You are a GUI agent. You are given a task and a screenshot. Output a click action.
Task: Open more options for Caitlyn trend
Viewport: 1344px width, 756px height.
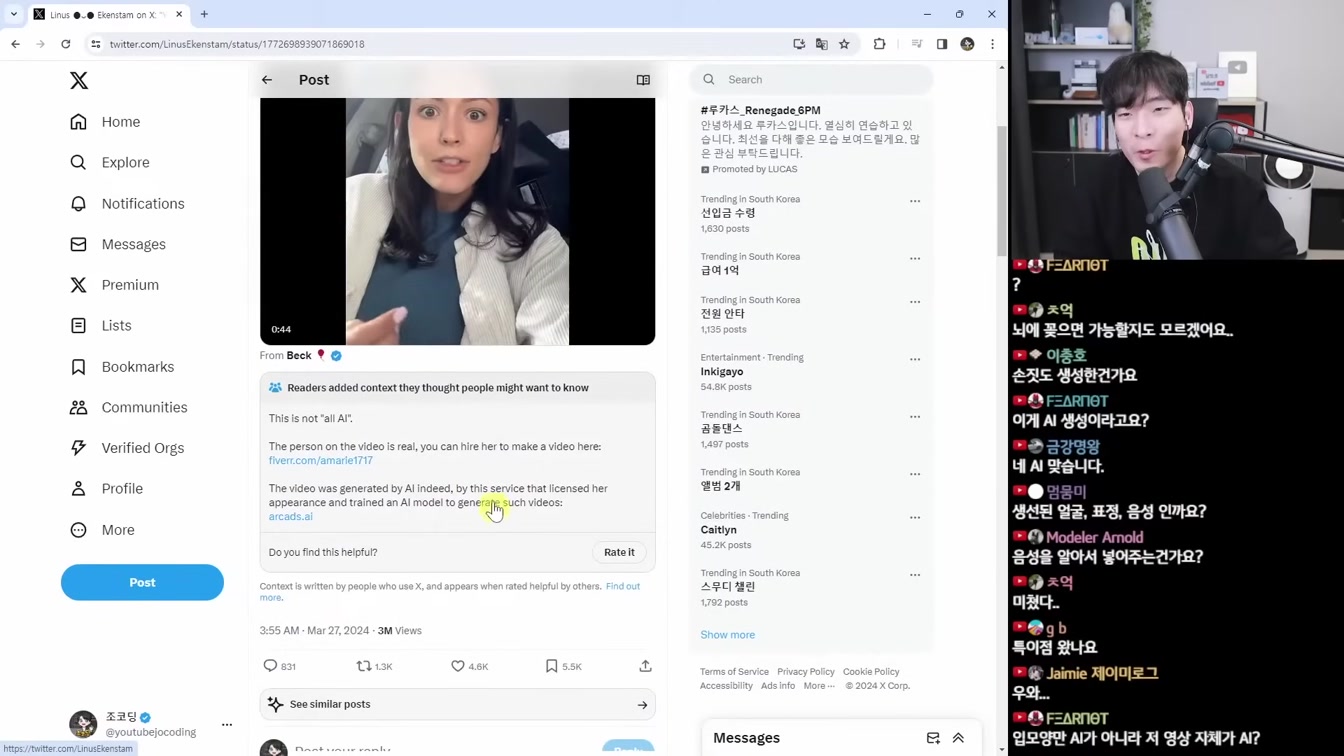coord(915,518)
